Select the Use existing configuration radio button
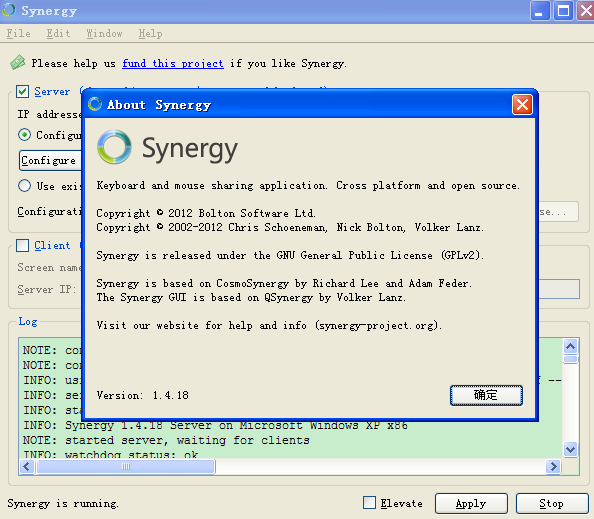The width and height of the screenshot is (594, 519). pyautogui.click(x=24, y=186)
